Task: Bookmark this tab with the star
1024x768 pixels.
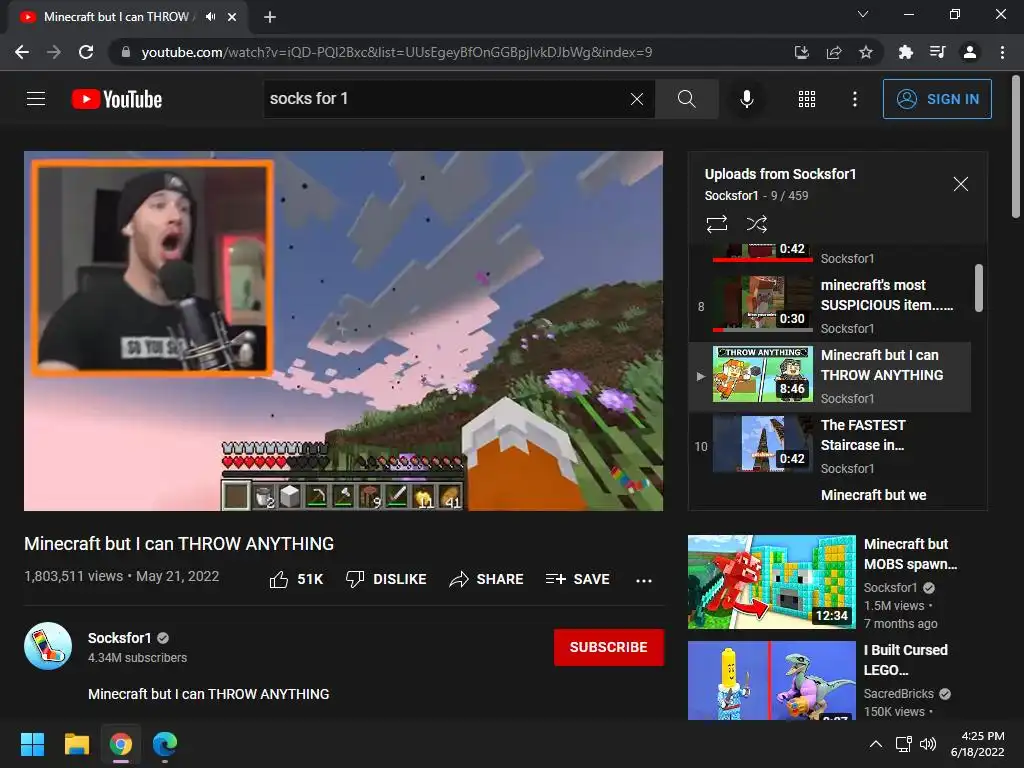Action: pyautogui.click(x=865, y=52)
